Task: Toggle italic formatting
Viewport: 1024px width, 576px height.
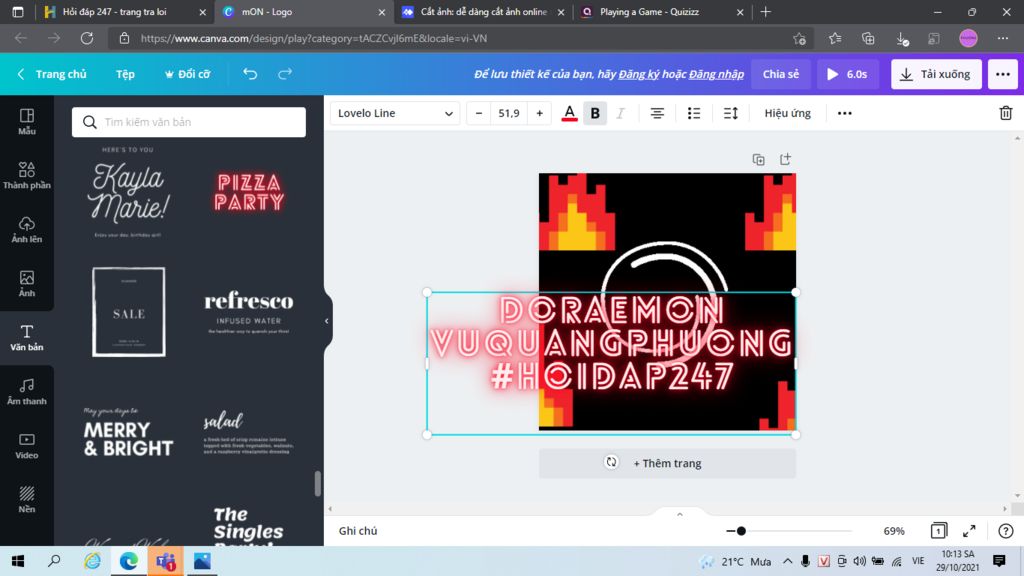Action: [620, 114]
